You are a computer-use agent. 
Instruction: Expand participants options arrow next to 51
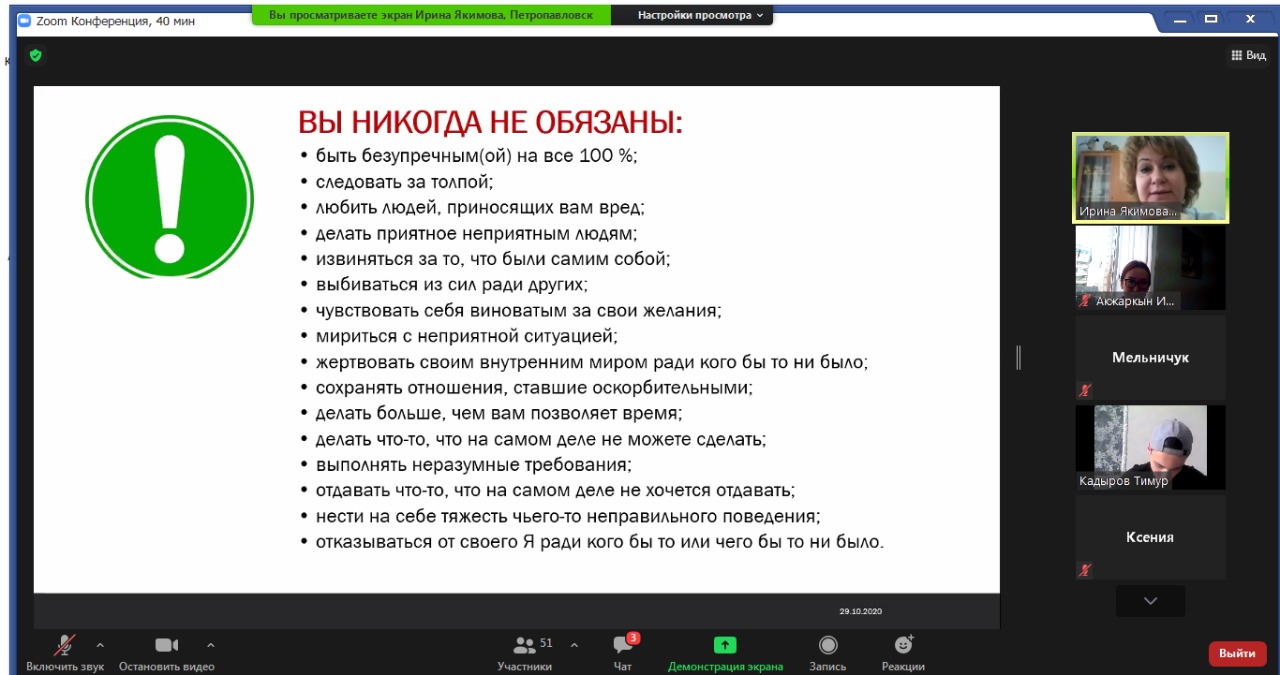pyautogui.click(x=574, y=645)
